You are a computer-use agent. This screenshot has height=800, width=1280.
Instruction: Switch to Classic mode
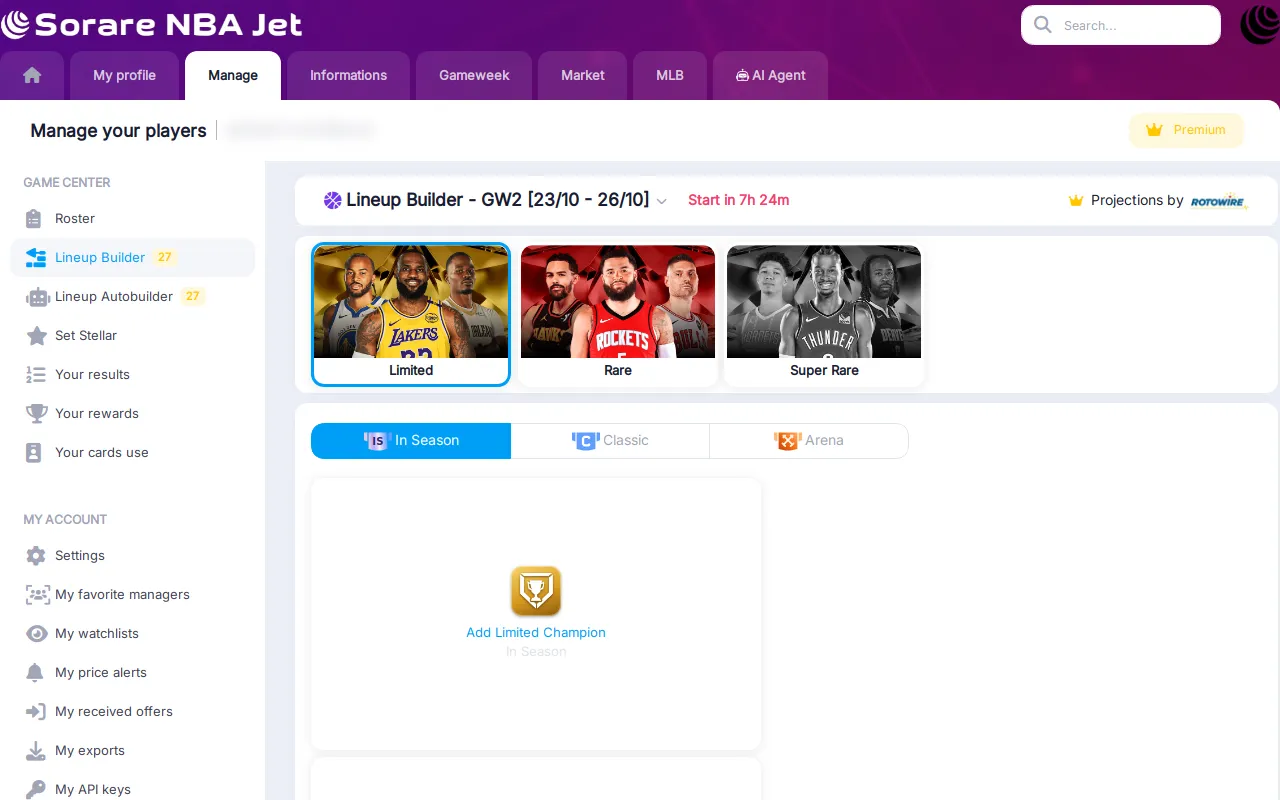click(x=610, y=441)
